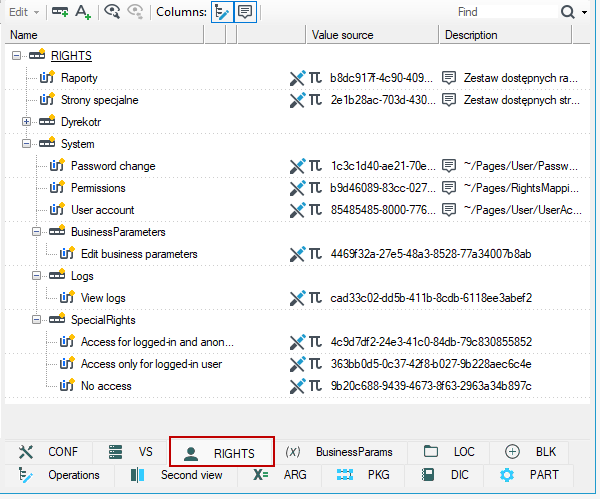Image resolution: width=600 pixels, height=499 pixels.
Task: Switch to the BusinessParams tab
Action: coord(340,452)
